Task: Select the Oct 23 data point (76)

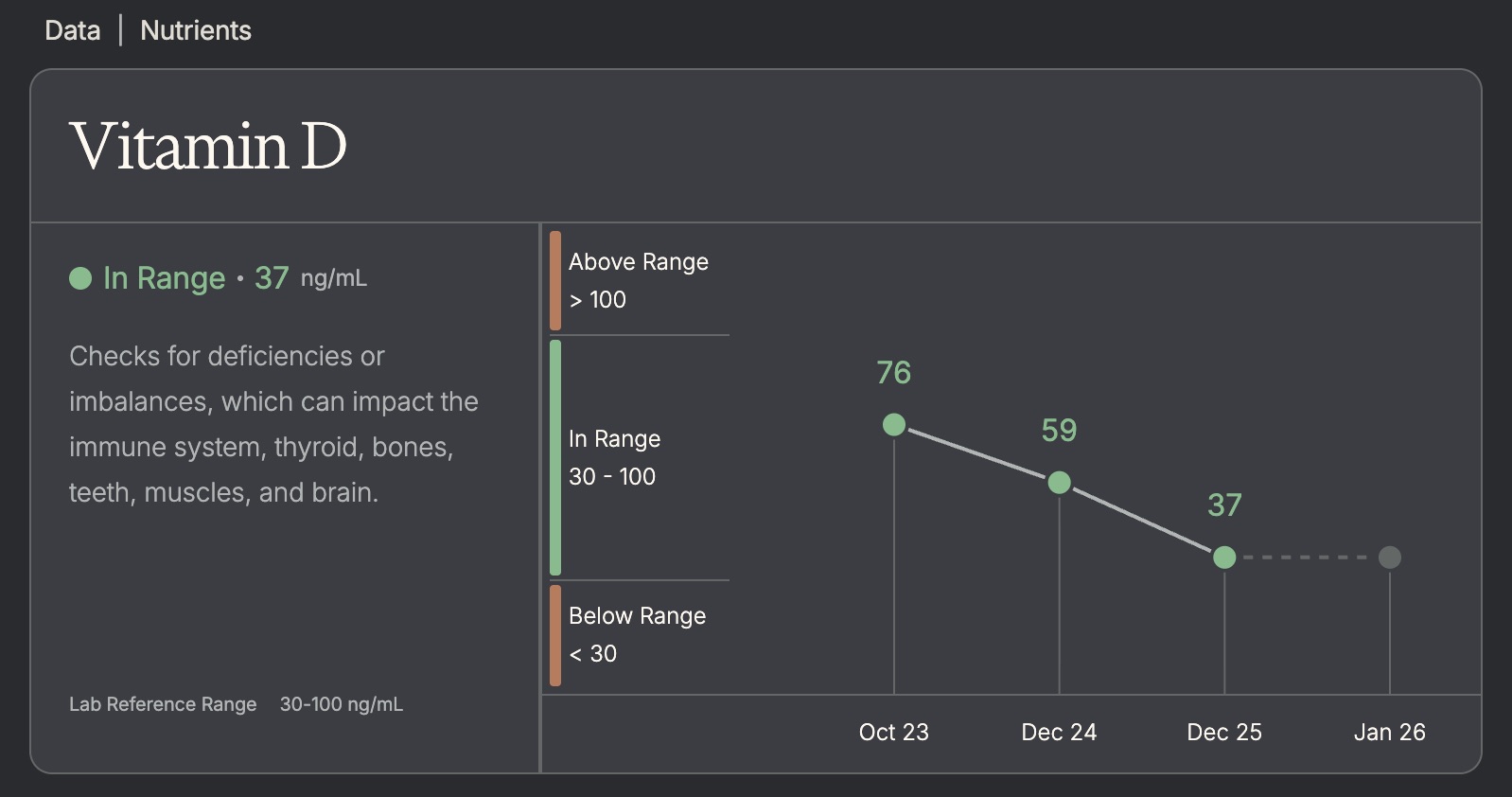Action: point(894,425)
